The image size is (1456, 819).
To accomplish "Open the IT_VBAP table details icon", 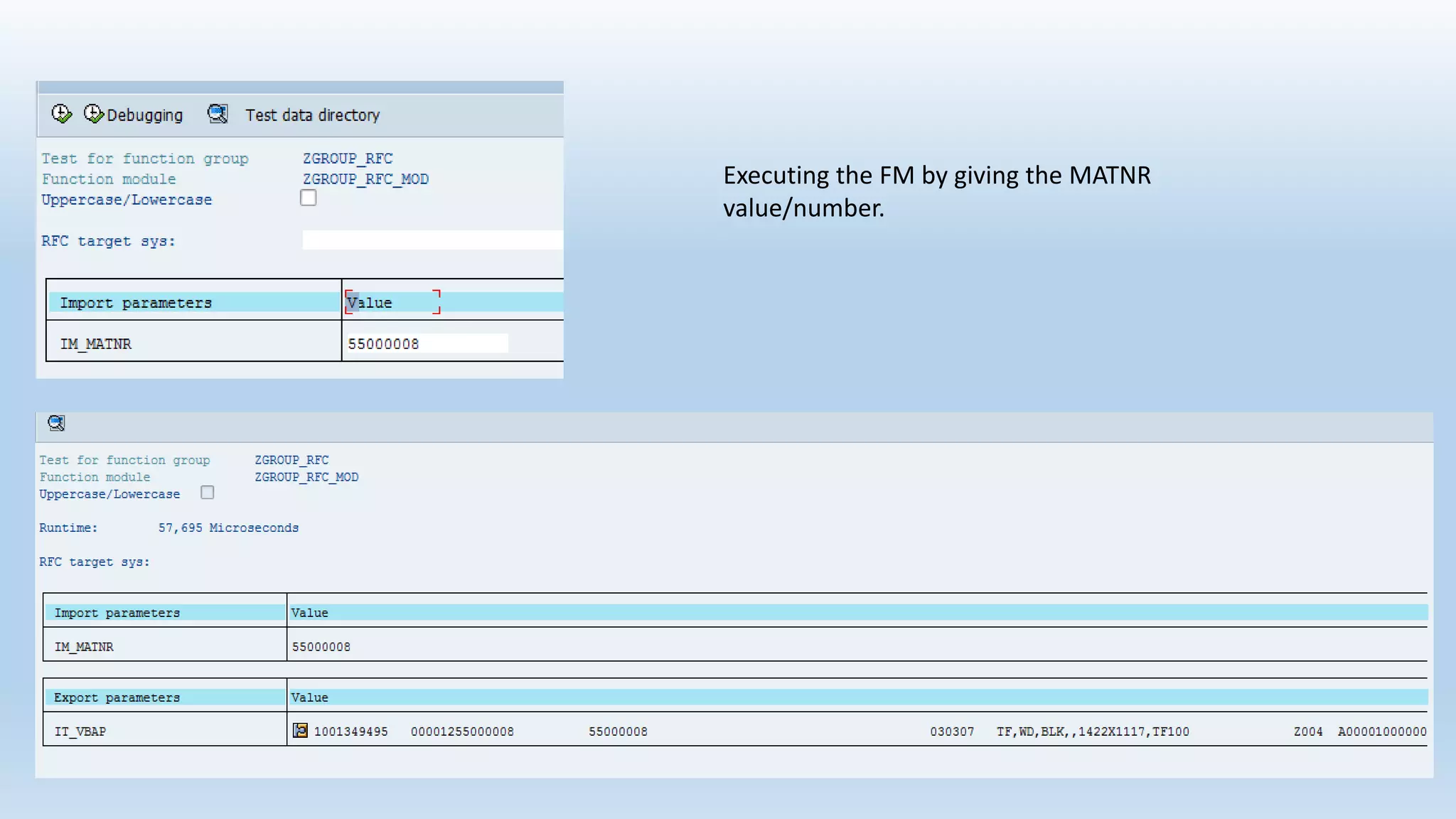I will [x=301, y=730].
